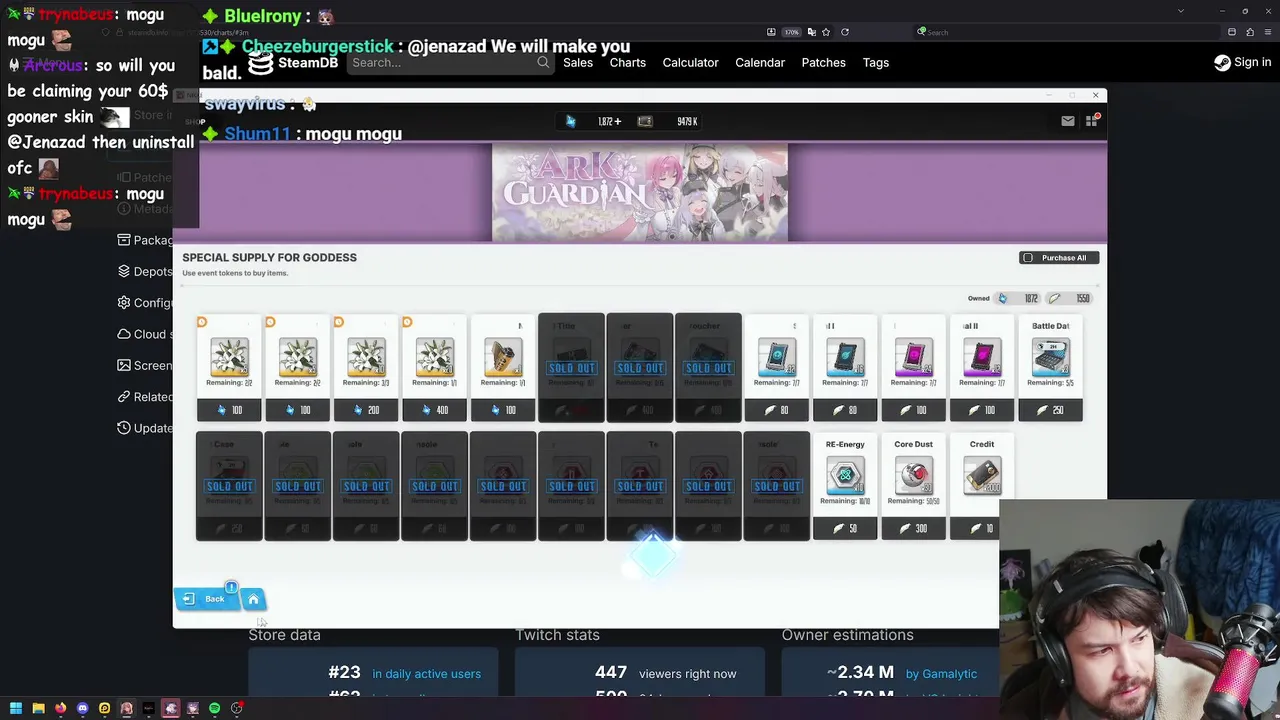
Task: Select the first purple module item priced 100
Action: pyautogui.click(x=913, y=357)
